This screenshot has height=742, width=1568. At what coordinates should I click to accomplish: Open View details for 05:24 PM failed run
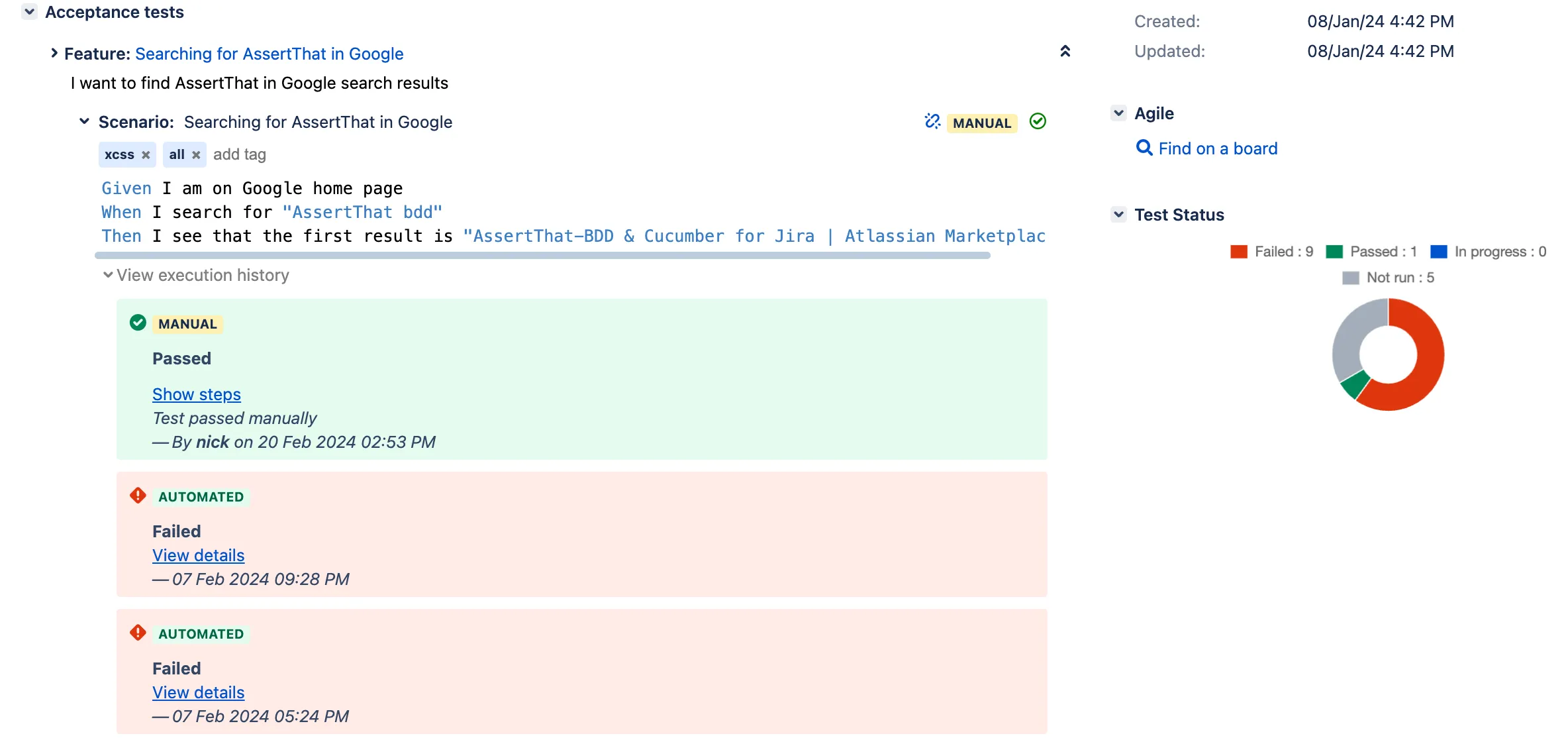pos(198,692)
